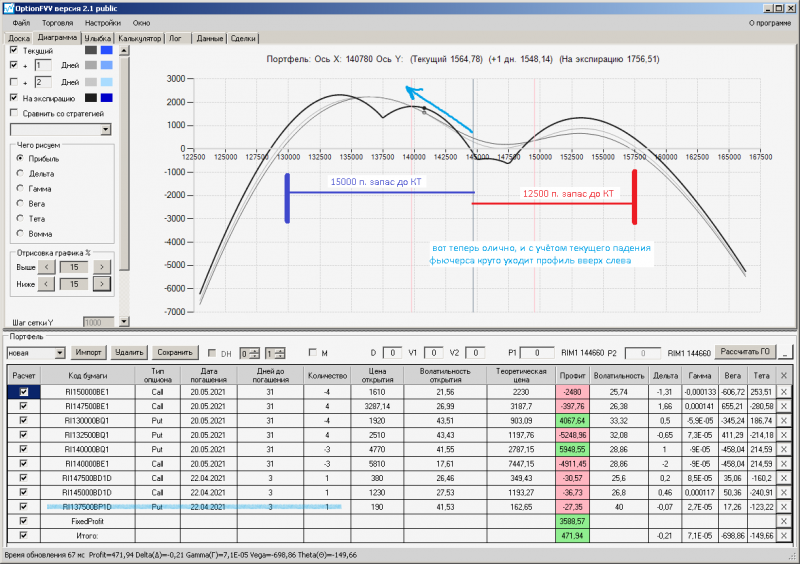Pick the dark gray swatch for Текущий
Screen dimensions: 800x564
(91, 50)
